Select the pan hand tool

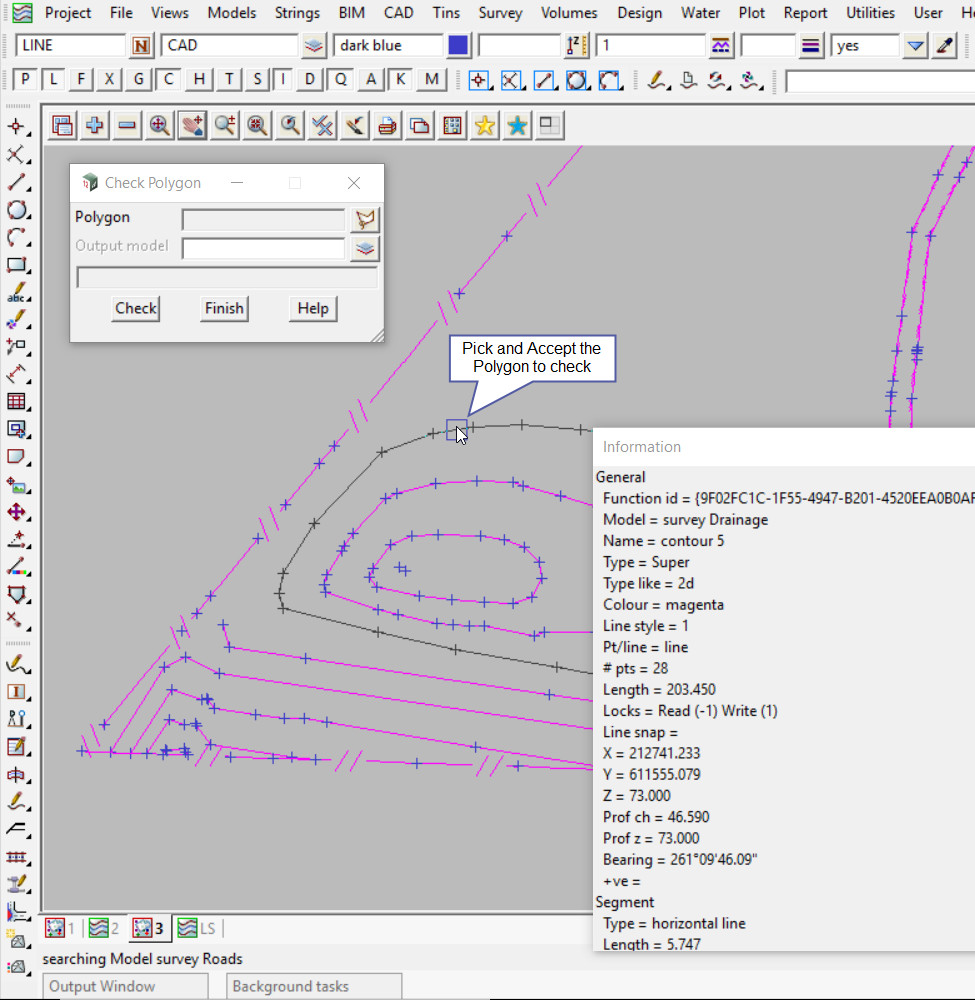point(192,125)
